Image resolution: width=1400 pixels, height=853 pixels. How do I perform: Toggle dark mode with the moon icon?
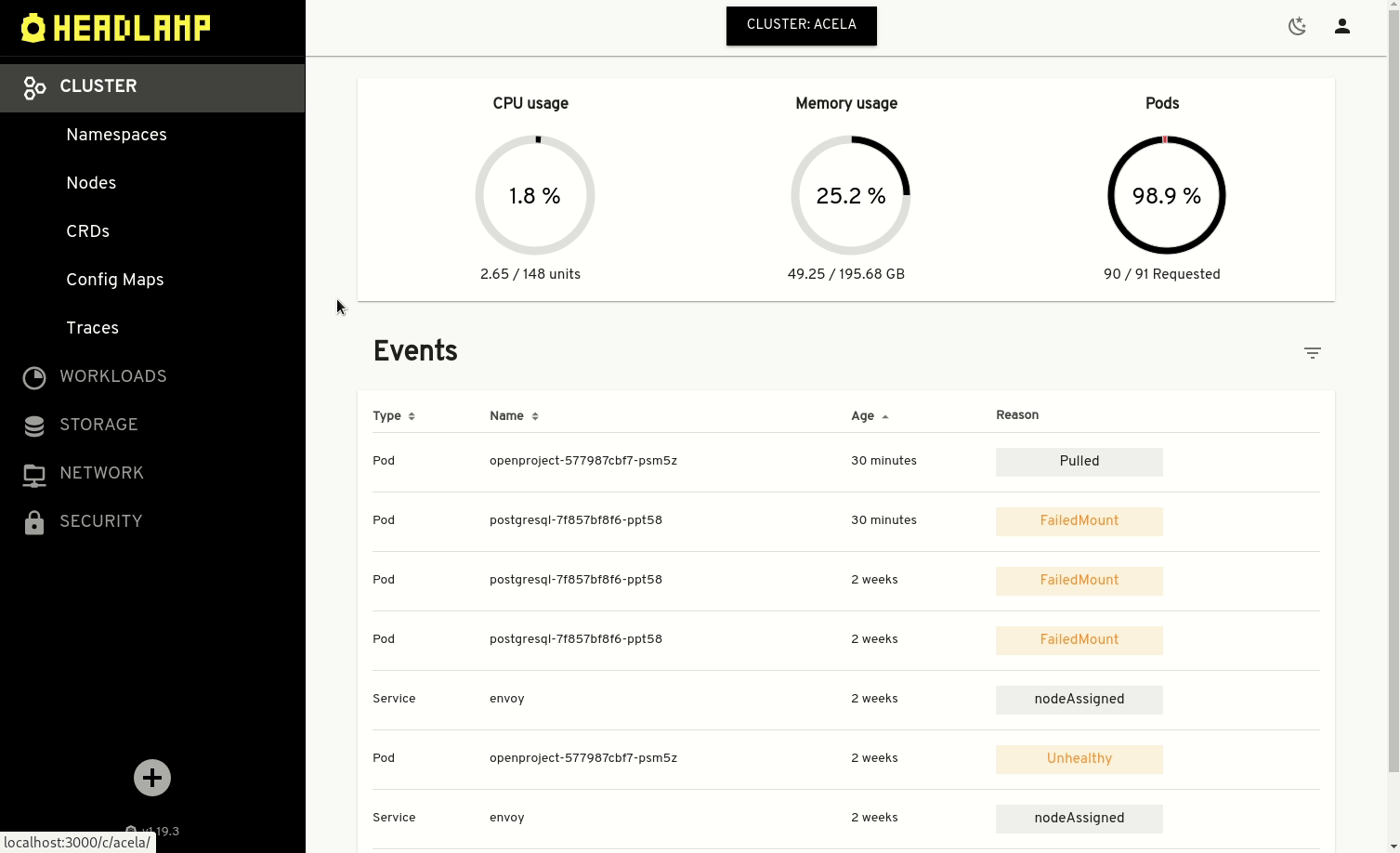pos(1297,26)
